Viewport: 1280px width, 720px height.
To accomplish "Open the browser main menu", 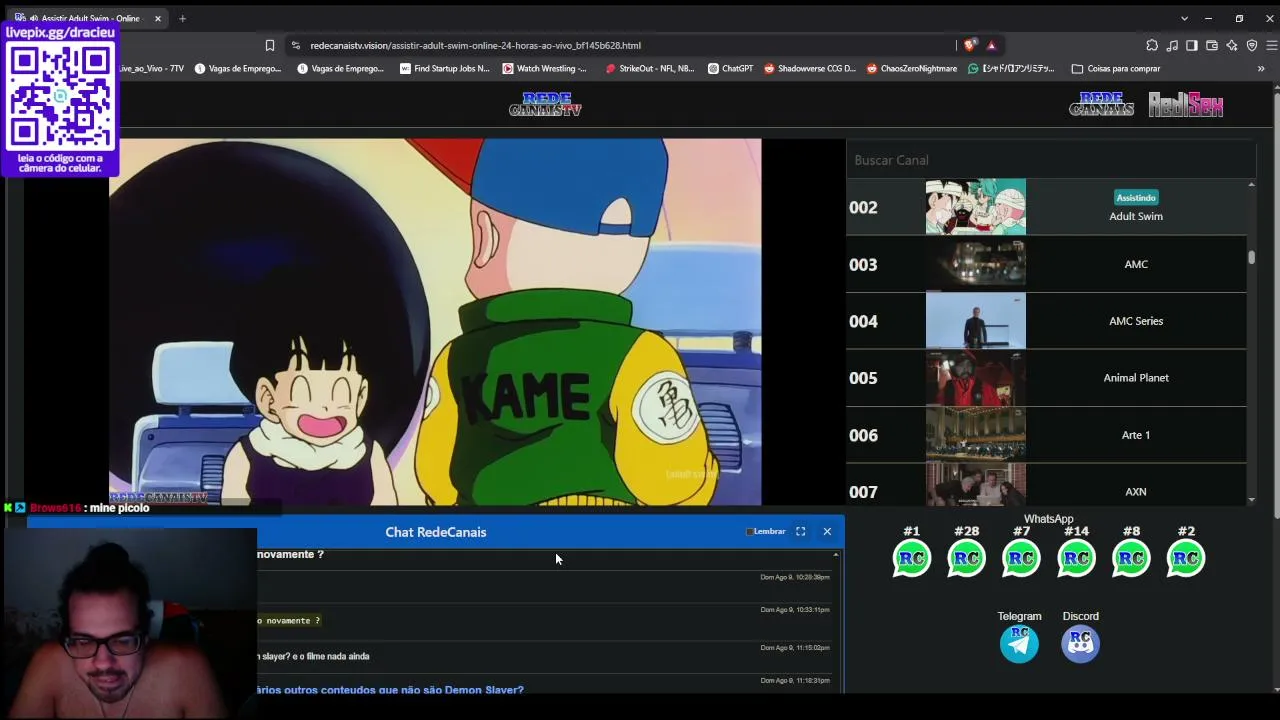I will tap(1272, 45).
